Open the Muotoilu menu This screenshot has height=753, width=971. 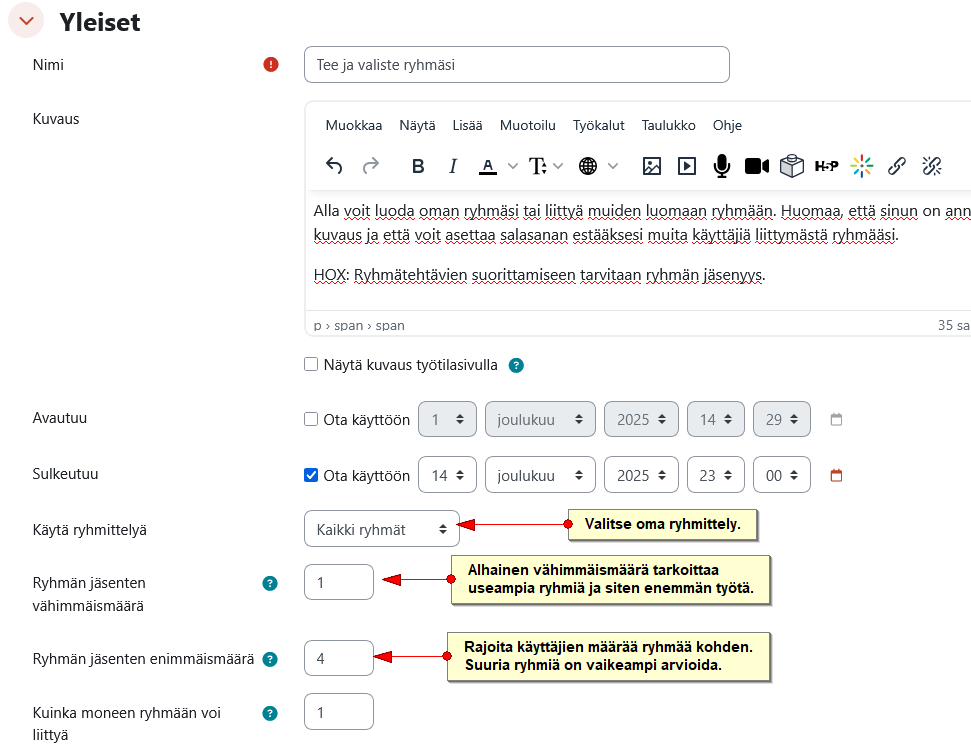point(528,125)
